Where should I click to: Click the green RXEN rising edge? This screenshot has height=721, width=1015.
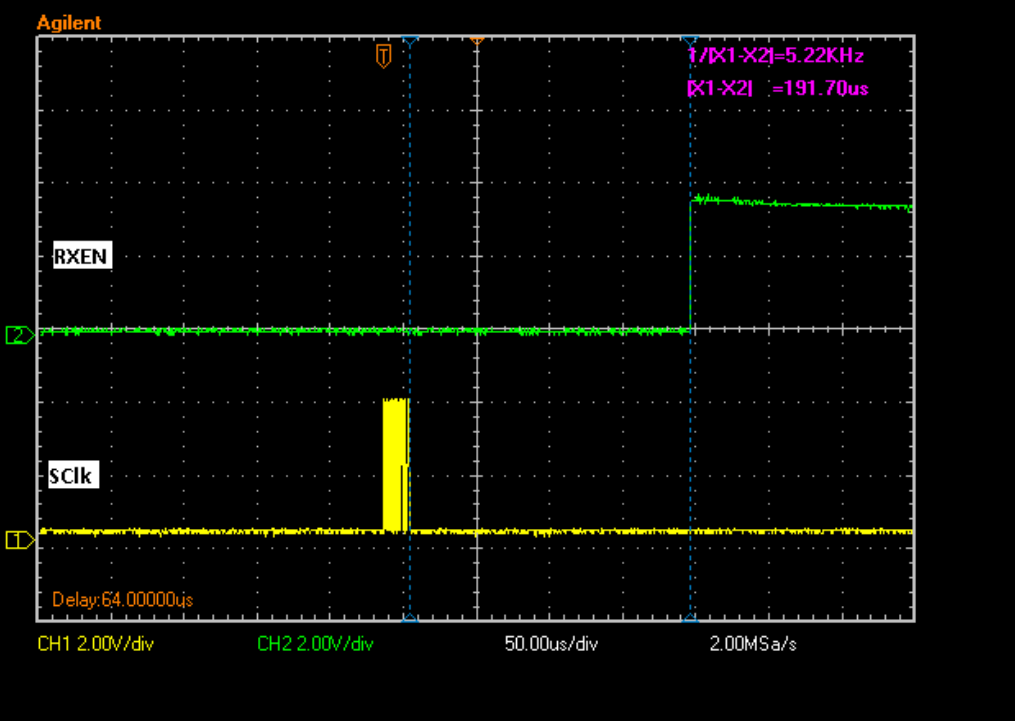691,265
